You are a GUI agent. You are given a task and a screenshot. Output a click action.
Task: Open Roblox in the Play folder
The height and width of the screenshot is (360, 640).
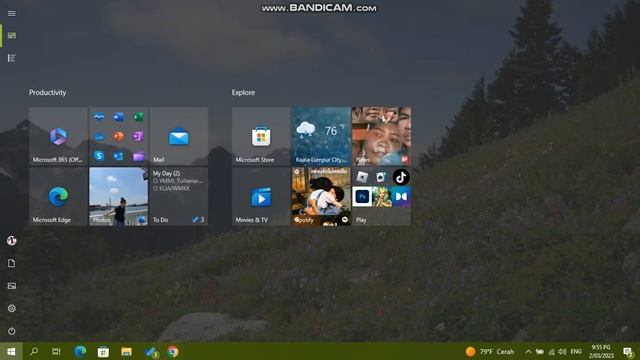coord(362,177)
